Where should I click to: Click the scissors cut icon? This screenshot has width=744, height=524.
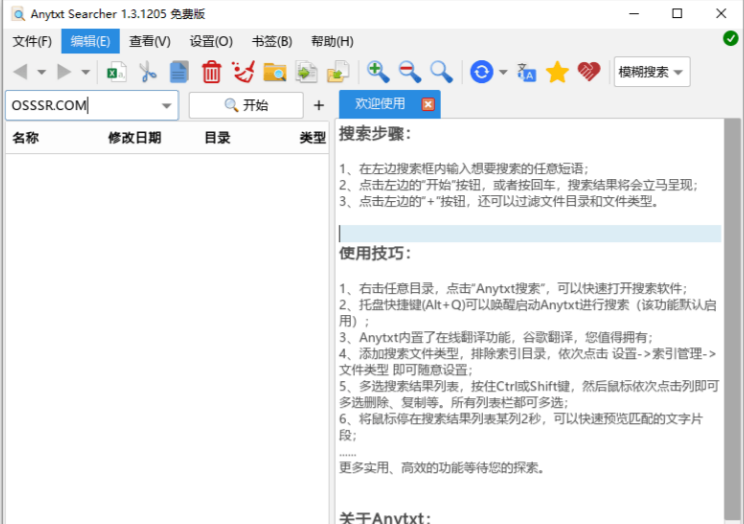[x=148, y=71]
